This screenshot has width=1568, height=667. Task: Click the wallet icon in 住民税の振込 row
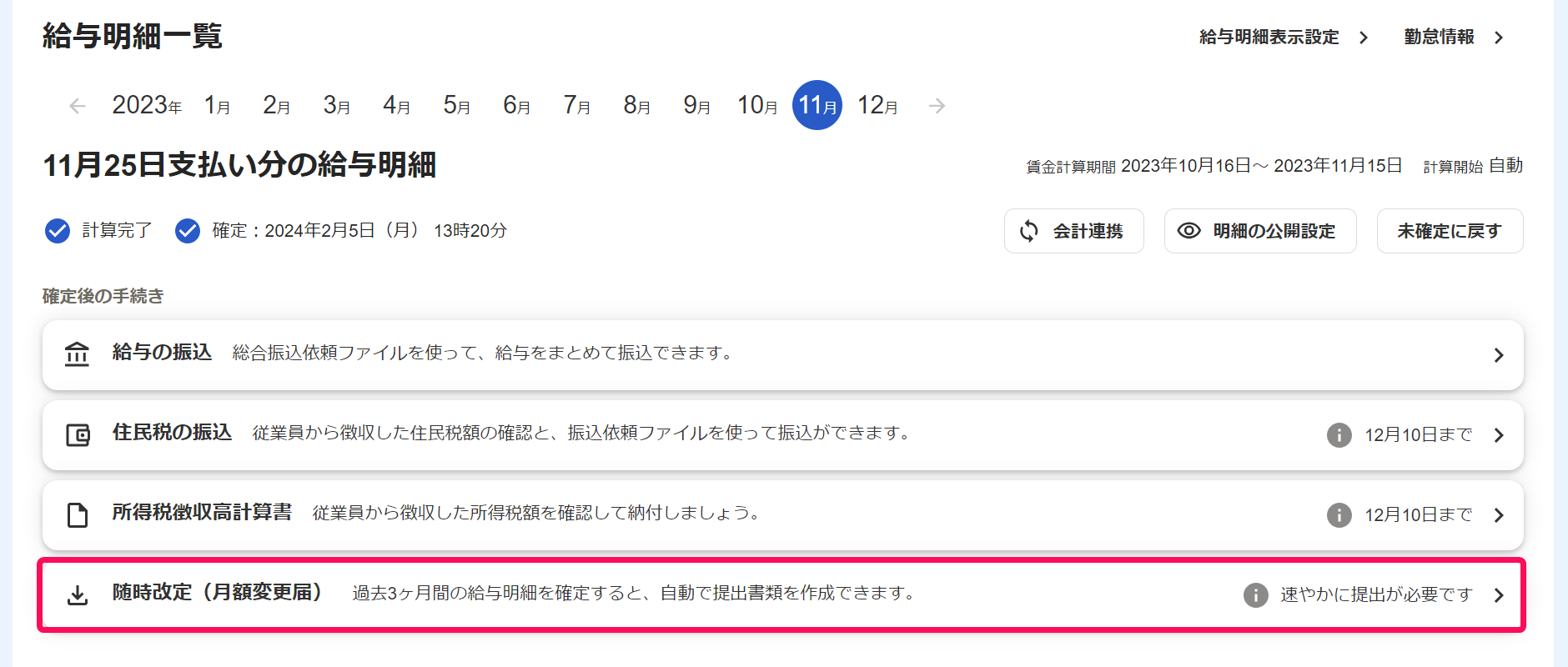point(78,434)
